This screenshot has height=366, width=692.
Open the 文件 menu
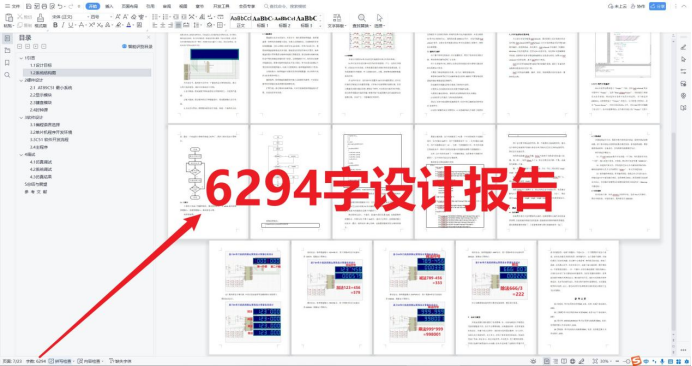(13, 6)
